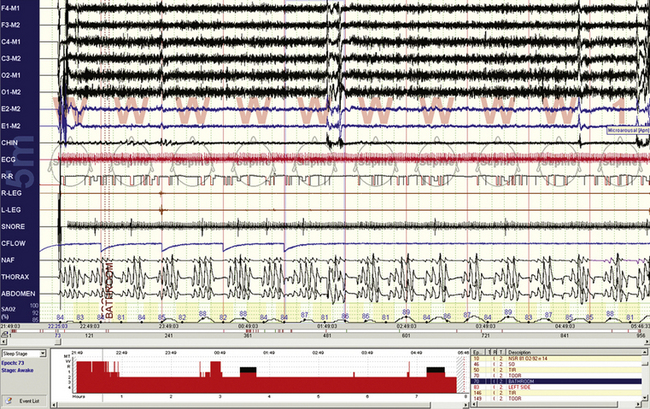Image resolution: width=650 pixels, height=409 pixels.
Task: Select the CHIN channel label
Action: click(x=13, y=143)
